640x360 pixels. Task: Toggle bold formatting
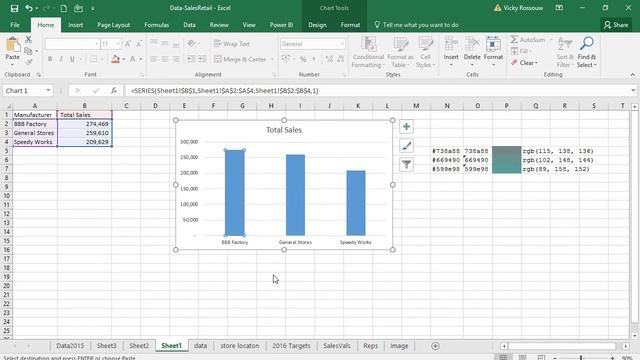click(x=50, y=59)
